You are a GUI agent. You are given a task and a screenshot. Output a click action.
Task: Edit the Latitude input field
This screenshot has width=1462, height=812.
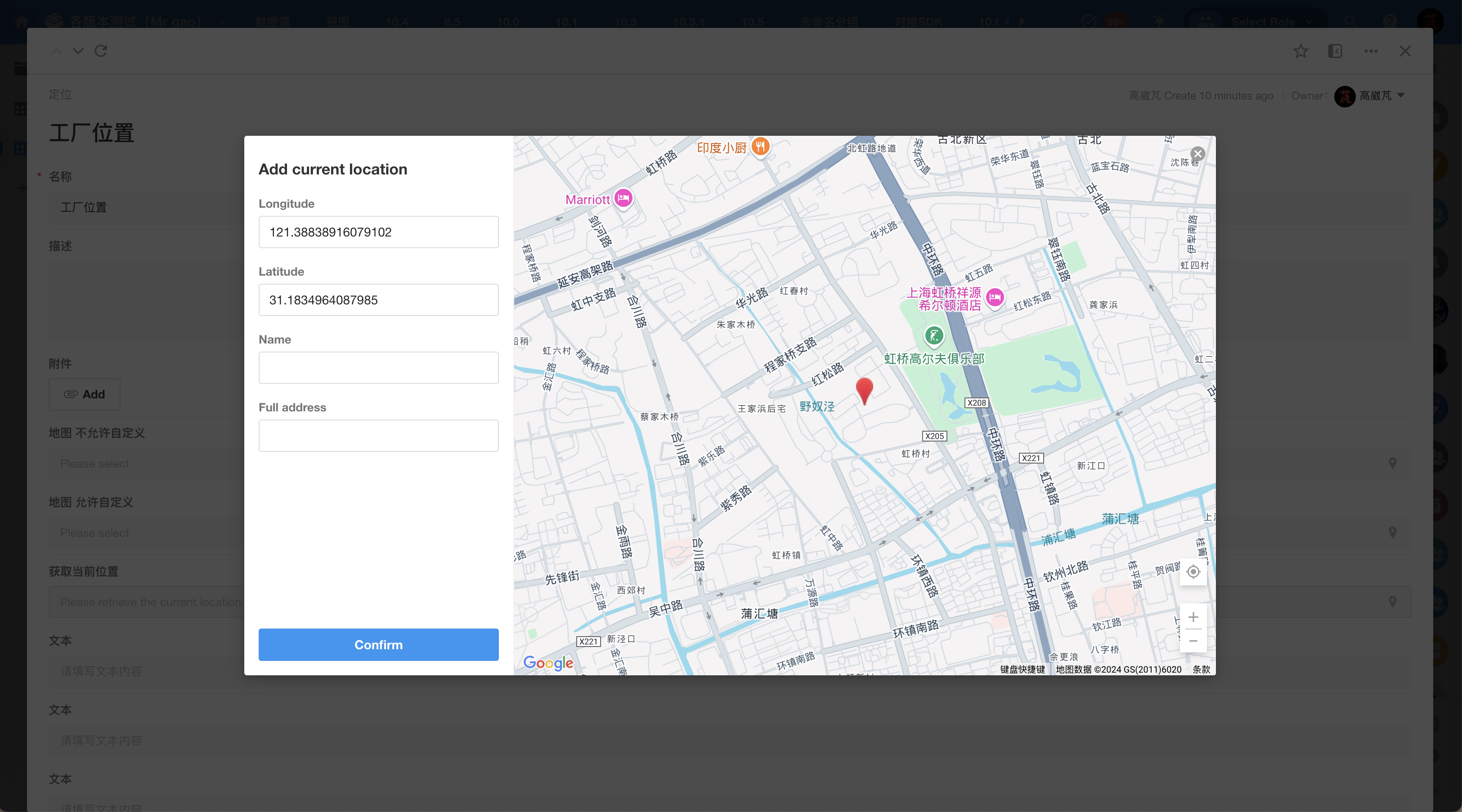[x=379, y=299]
